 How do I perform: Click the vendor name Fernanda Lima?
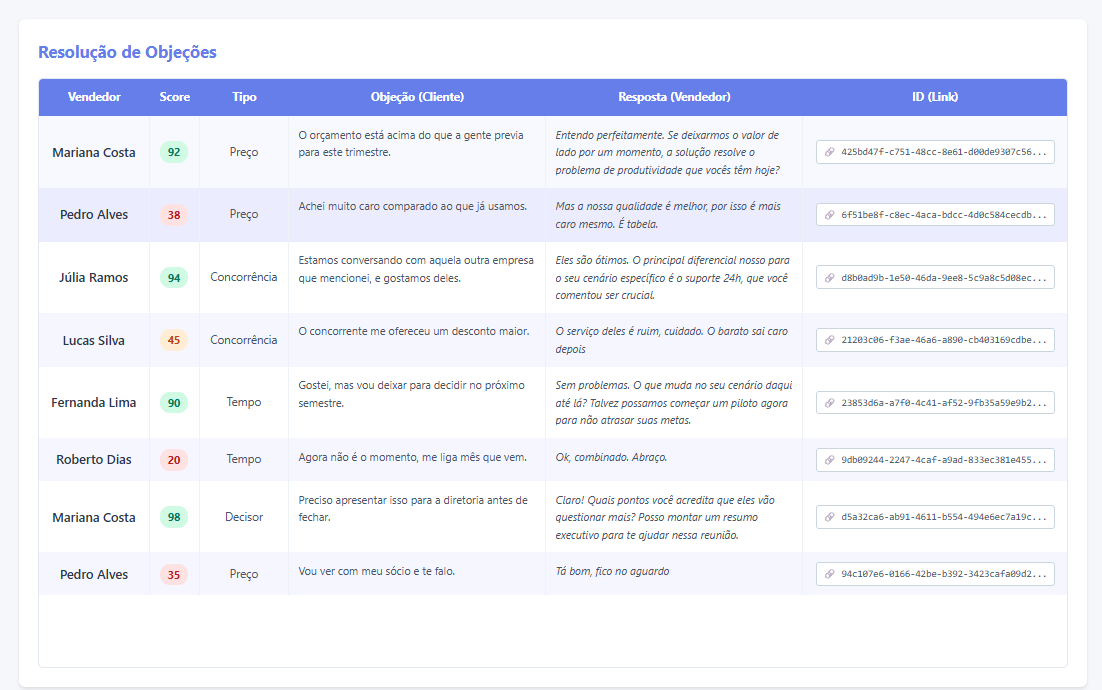(x=94, y=402)
